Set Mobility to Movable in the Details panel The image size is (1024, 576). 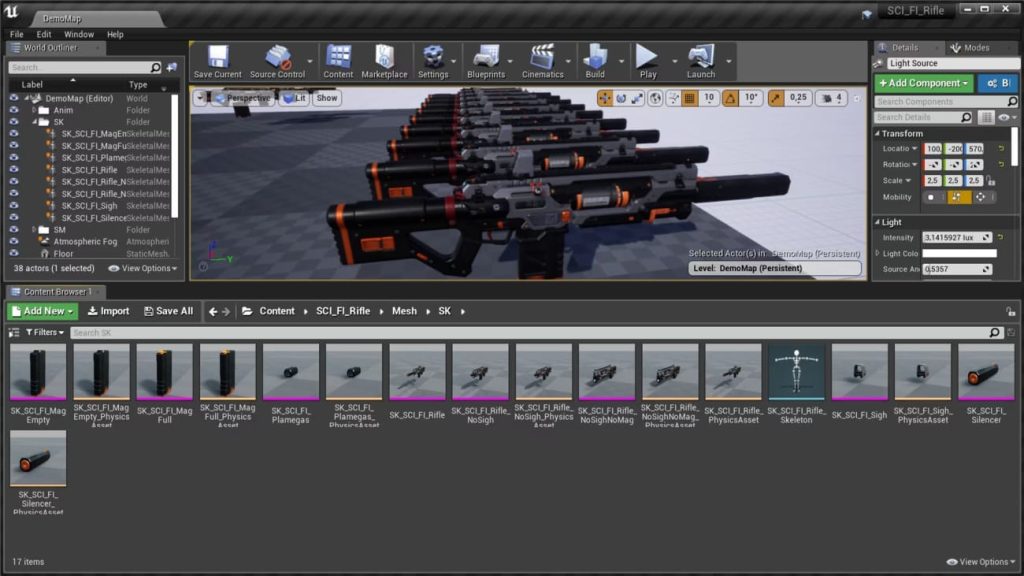point(982,197)
